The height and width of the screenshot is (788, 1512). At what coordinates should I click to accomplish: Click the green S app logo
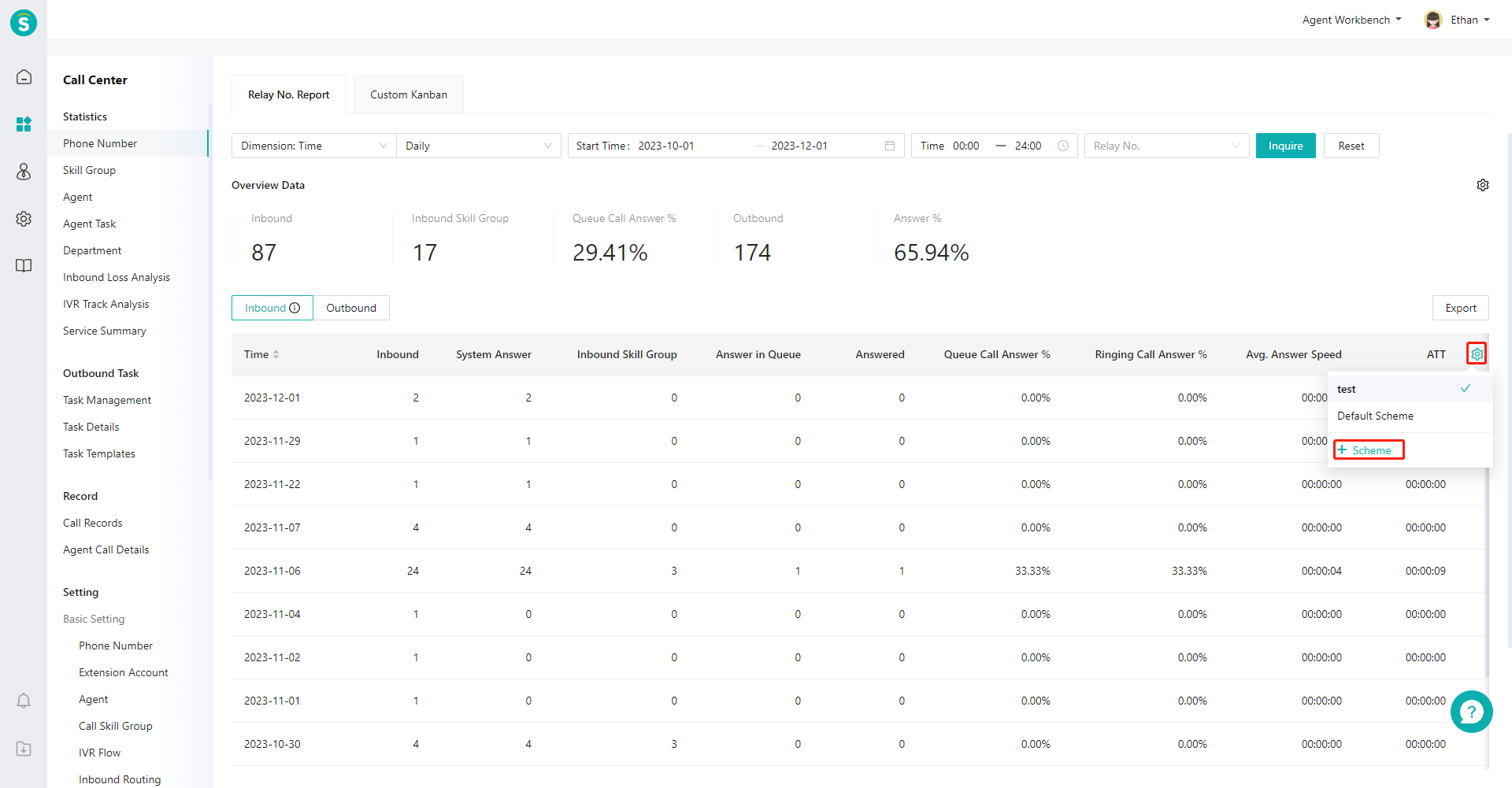click(24, 23)
